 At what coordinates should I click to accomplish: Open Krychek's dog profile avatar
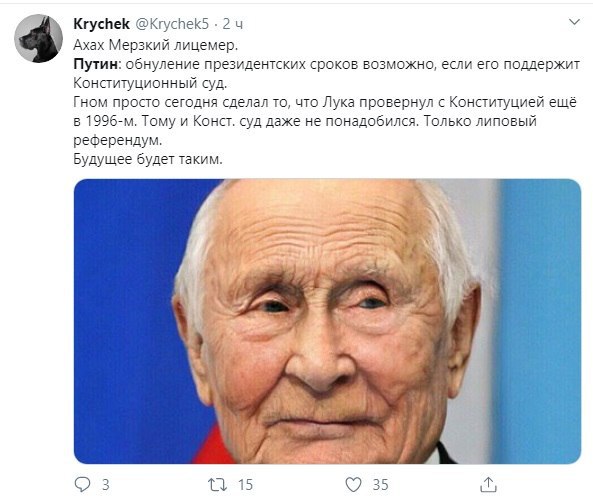point(38,38)
